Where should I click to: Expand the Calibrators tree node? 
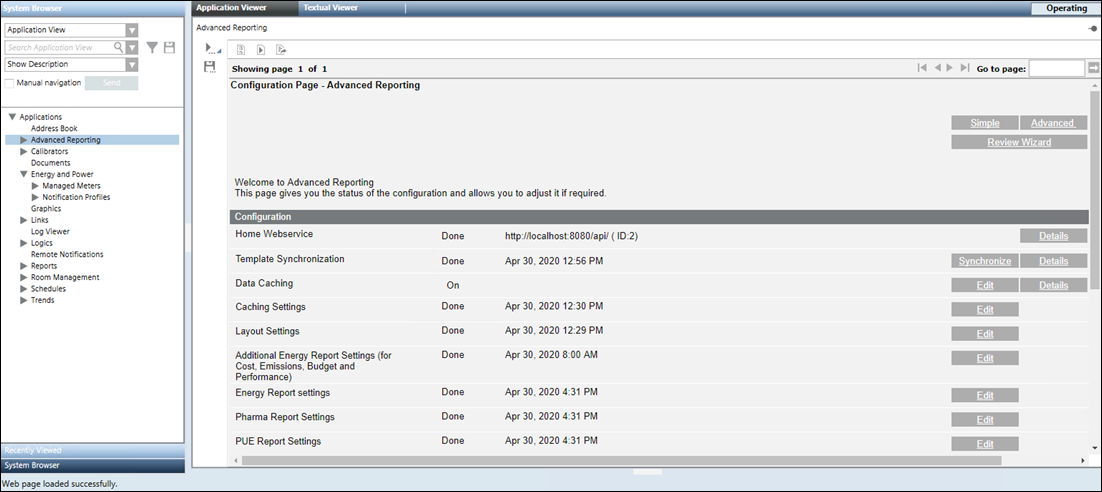23,152
